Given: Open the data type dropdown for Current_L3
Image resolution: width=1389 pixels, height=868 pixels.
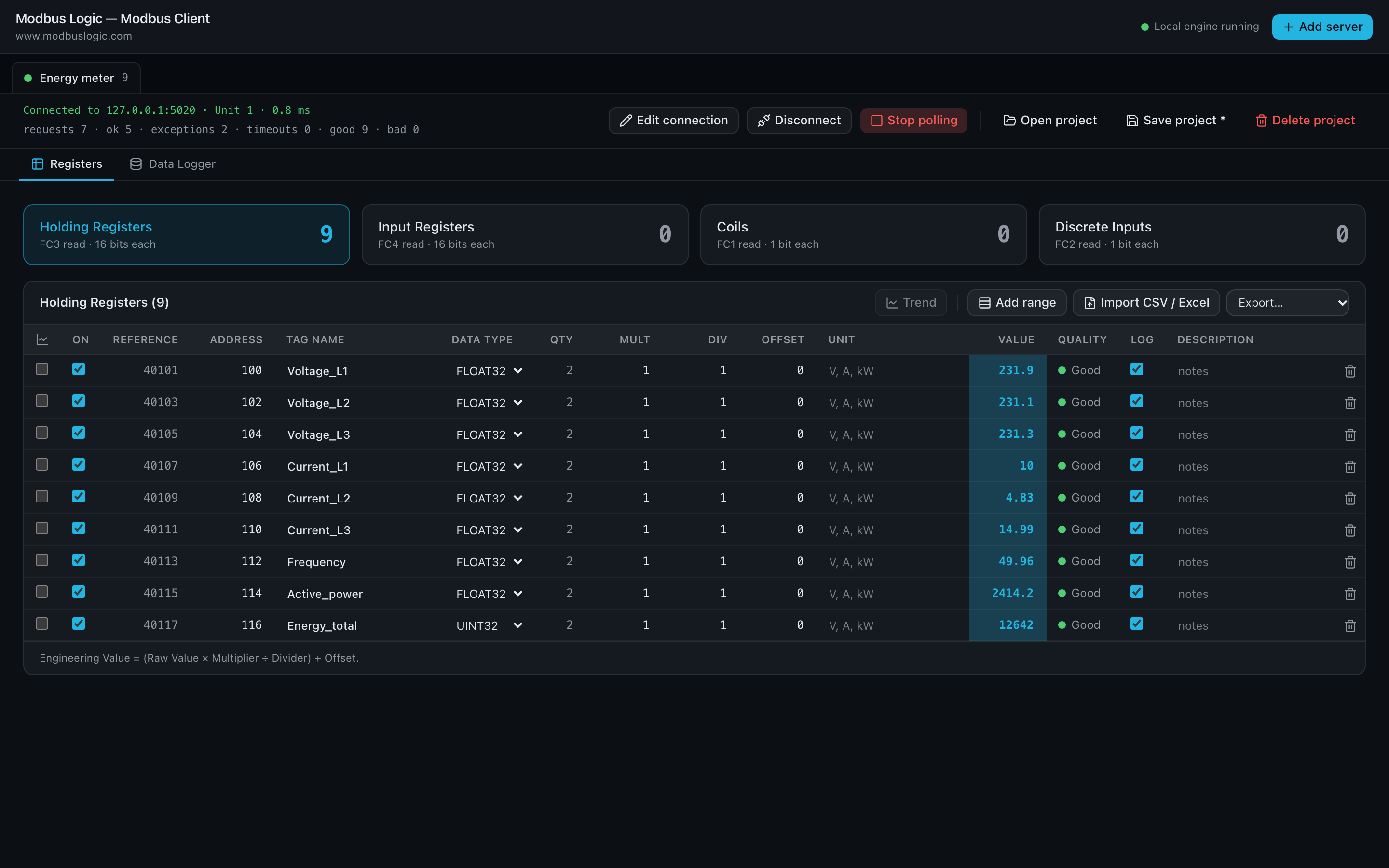Looking at the screenshot, I should 489,530.
